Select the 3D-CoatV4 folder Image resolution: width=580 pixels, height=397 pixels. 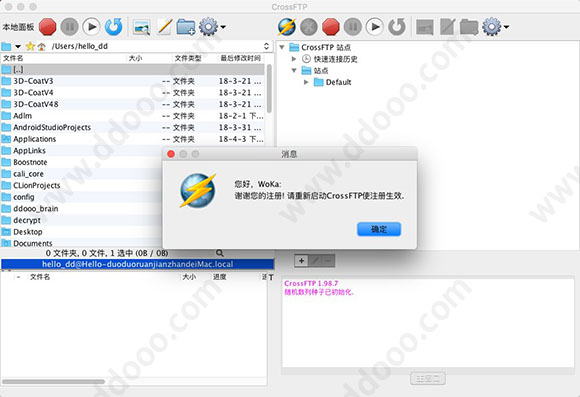pos(132,92)
